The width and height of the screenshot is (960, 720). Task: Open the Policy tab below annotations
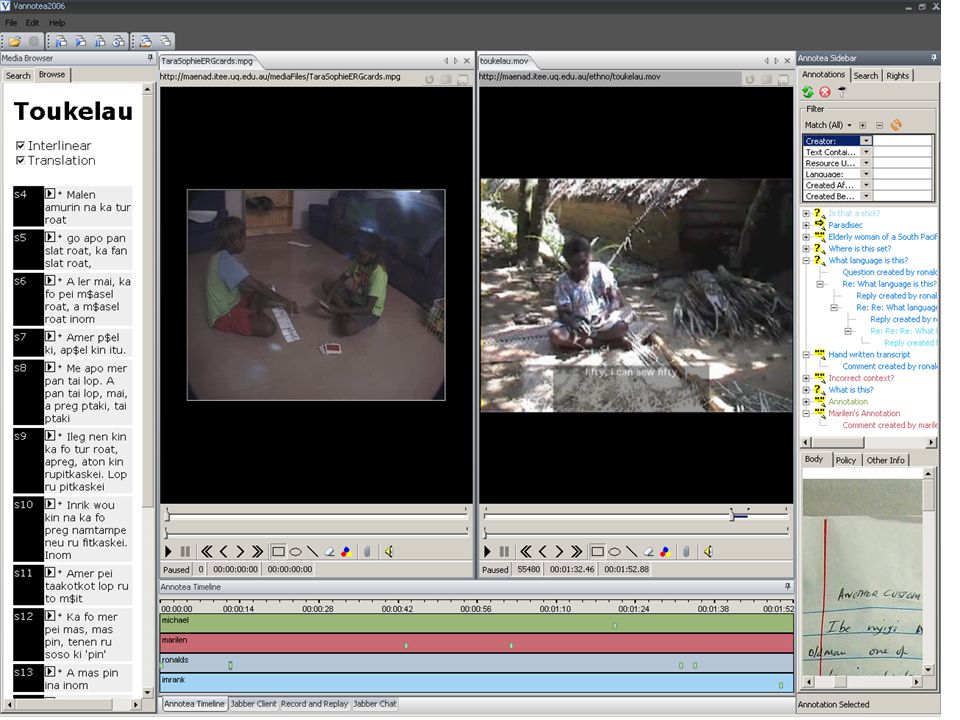coord(846,460)
